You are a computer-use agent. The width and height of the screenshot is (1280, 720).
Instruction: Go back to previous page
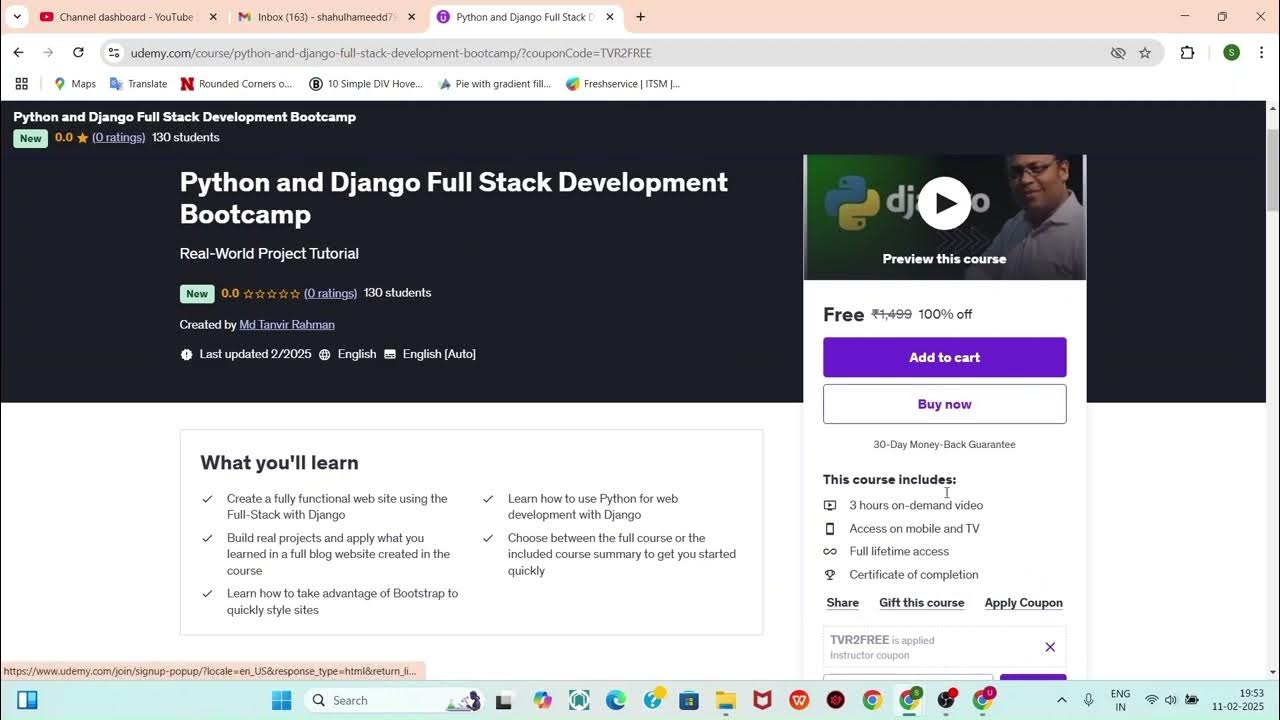point(18,53)
